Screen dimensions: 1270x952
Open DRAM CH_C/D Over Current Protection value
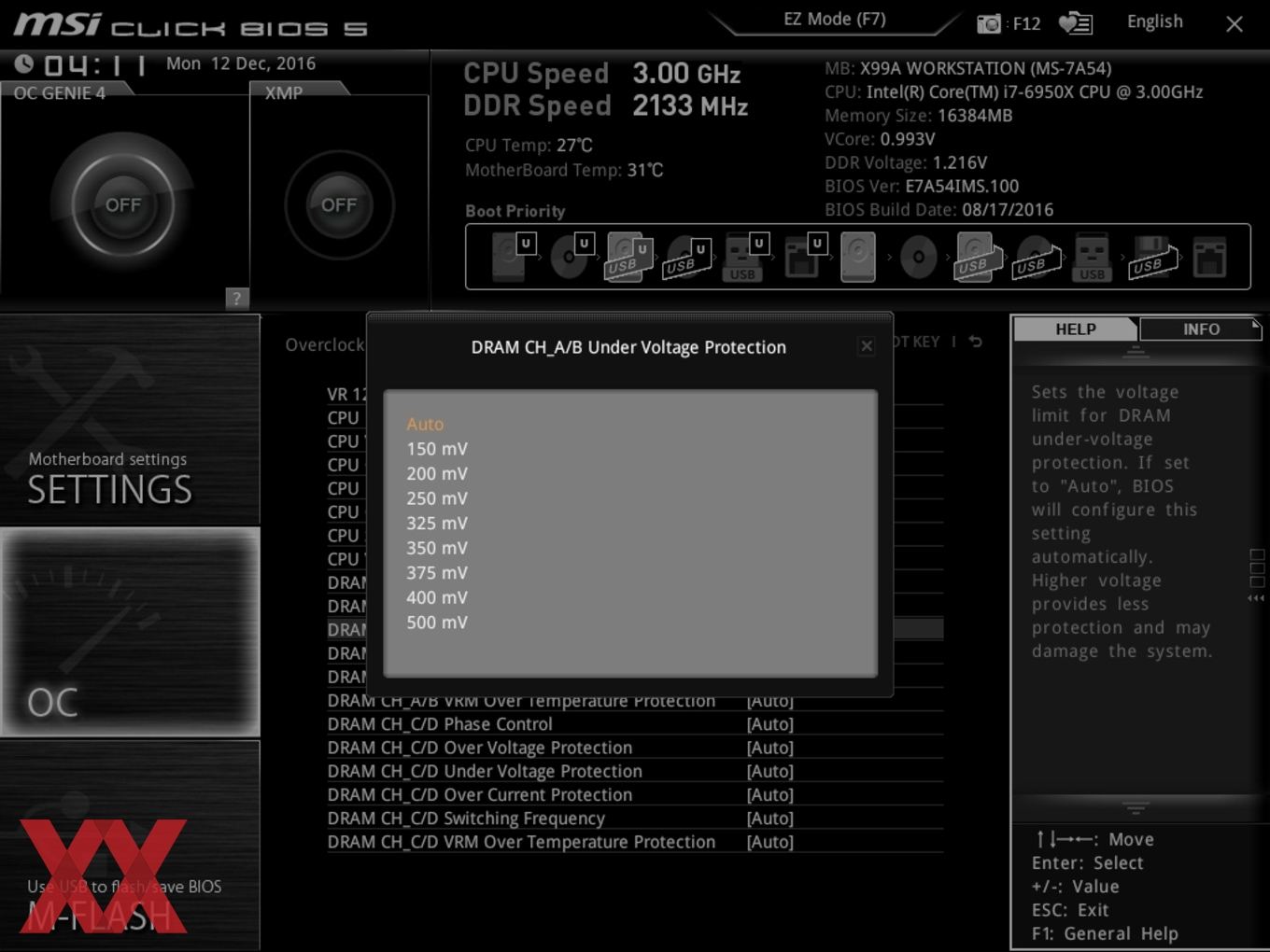coord(769,795)
